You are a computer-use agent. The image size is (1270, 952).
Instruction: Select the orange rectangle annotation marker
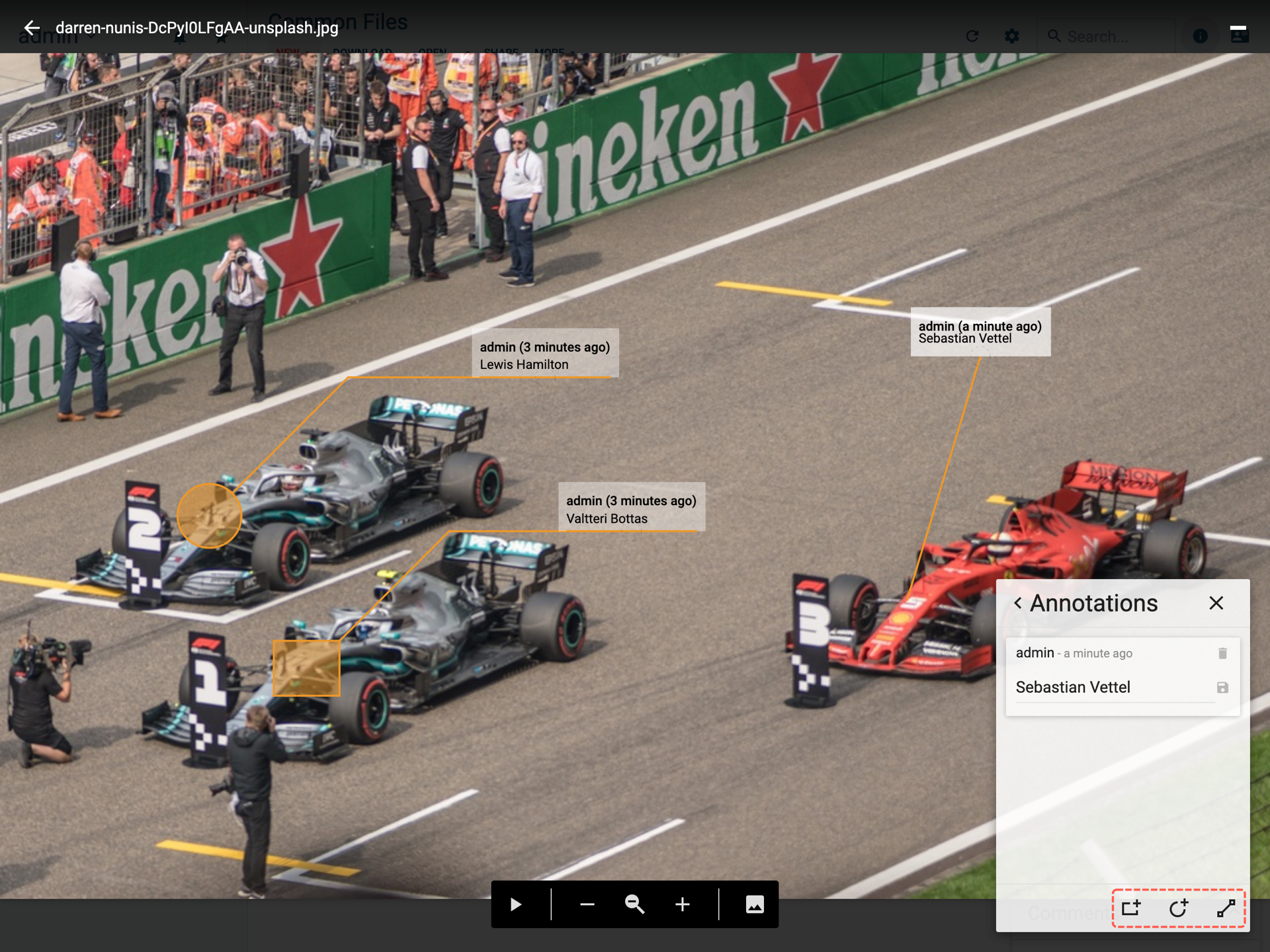306,668
